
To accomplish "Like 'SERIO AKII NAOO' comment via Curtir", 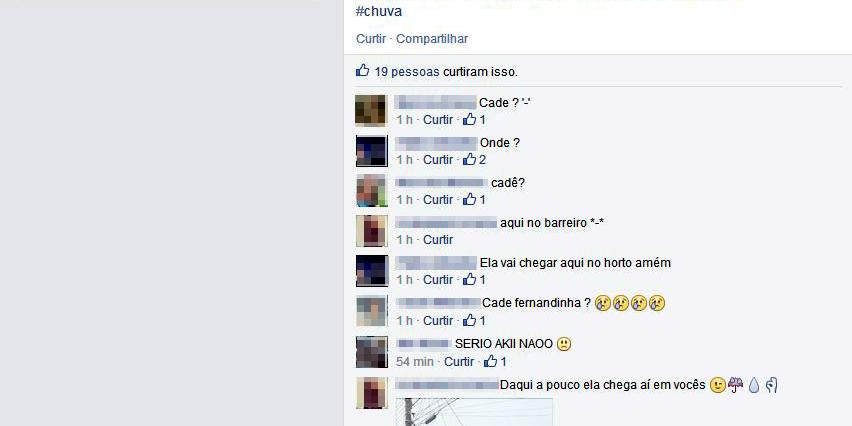I will point(459,361).
